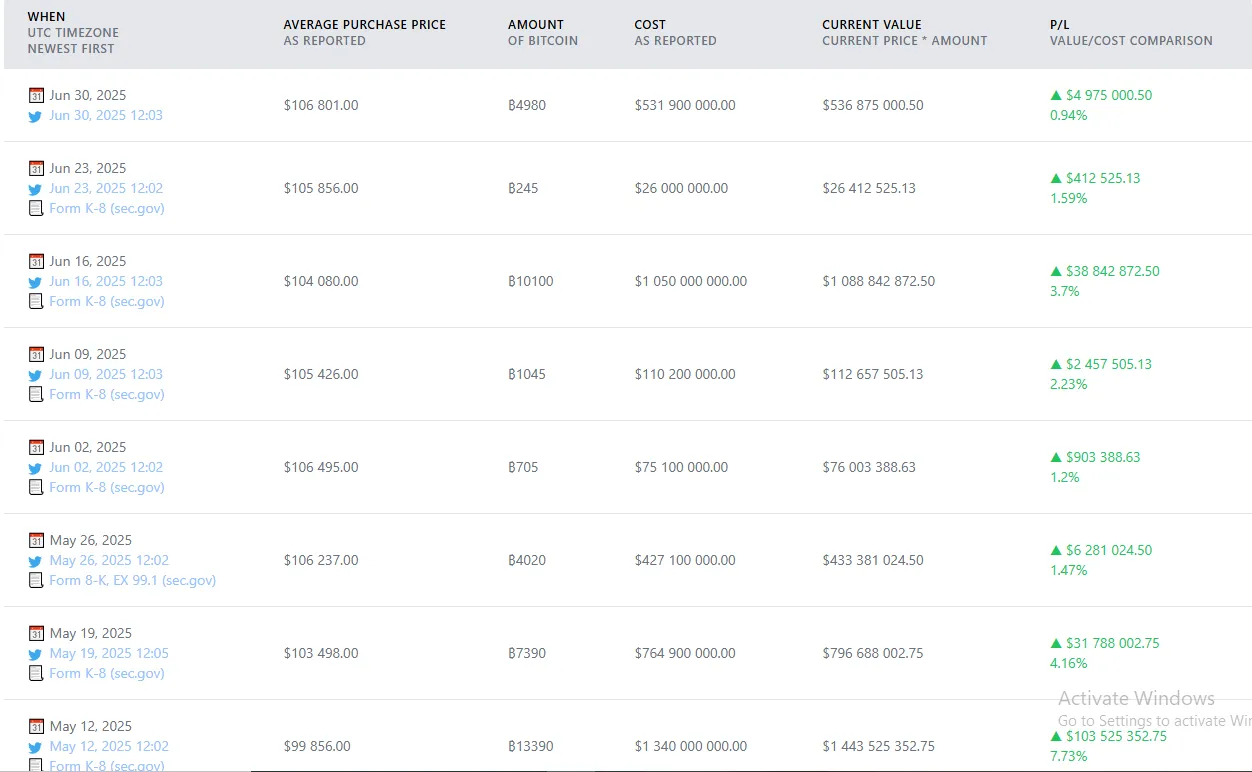Click the AVERAGE PURCHASE PRICE column header
Viewport: 1252px width, 772px height.
[x=364, y=24]
